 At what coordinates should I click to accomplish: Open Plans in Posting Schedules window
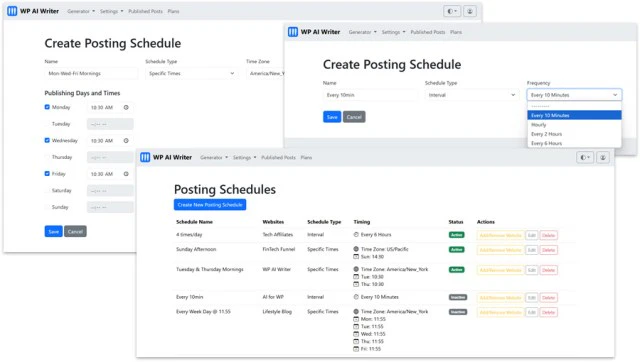[x=306, y=158]
